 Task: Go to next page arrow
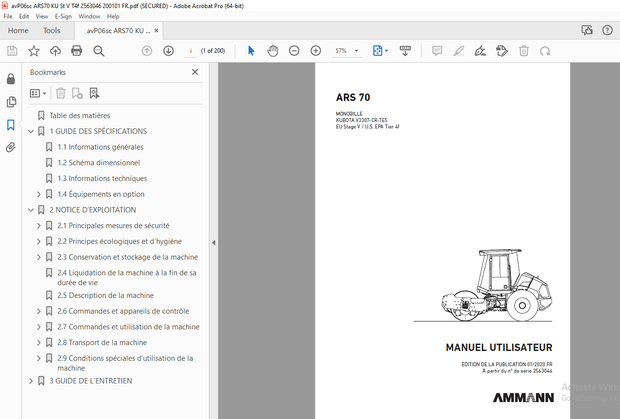point(168,51)
